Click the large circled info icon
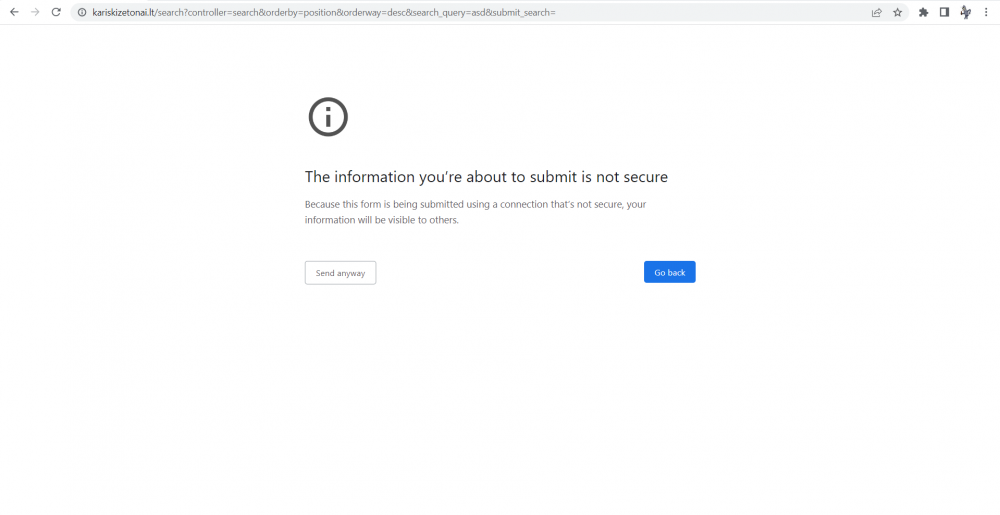This screenshot has height=515, width=1000. pos(328,117)
